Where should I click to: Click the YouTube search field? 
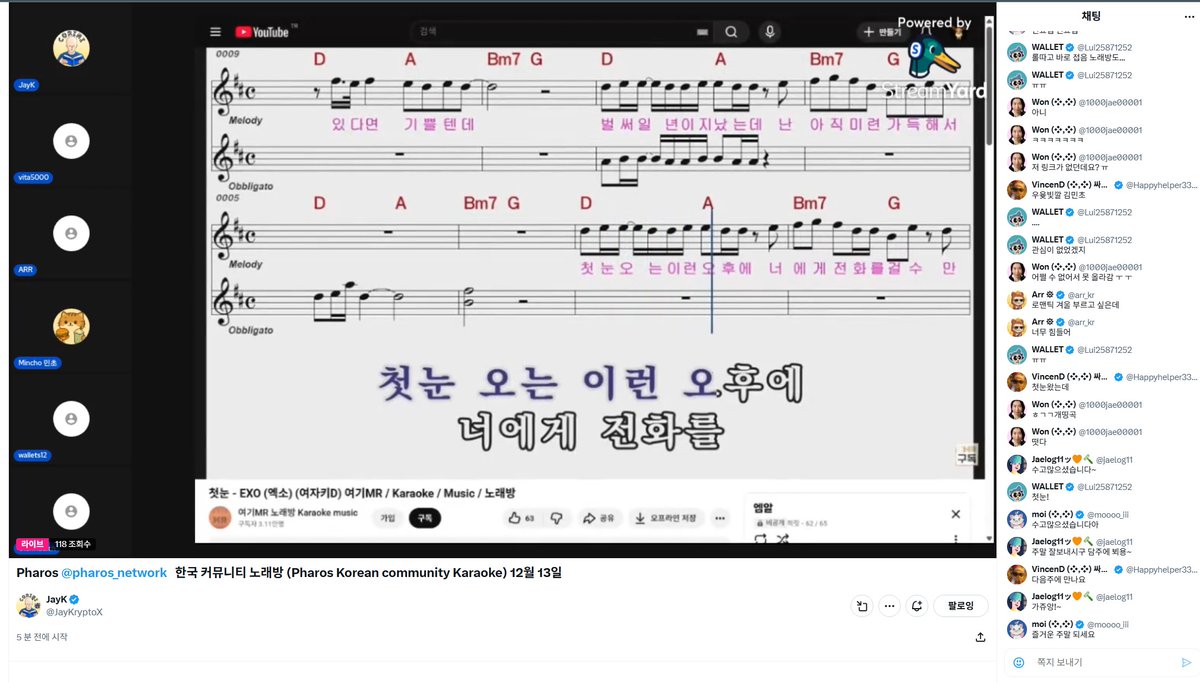point(560,32)
